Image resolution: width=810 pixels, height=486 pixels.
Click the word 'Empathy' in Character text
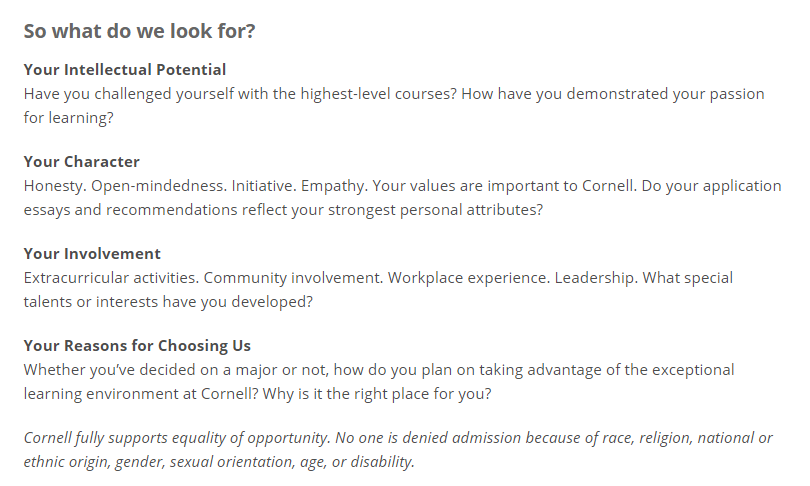pos(334,186)
